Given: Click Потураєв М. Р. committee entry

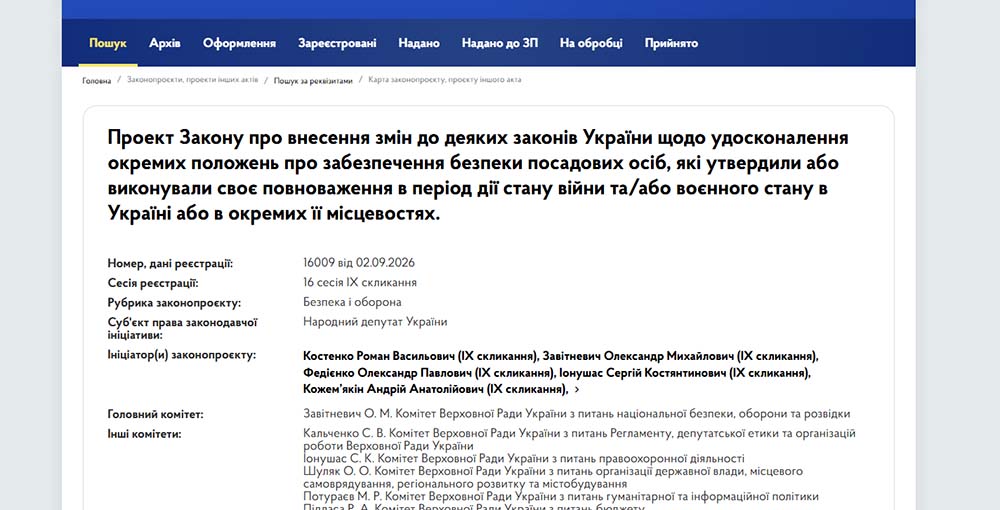Looking at the screenshot, I should pyautogui.click(x=561, y=496).
